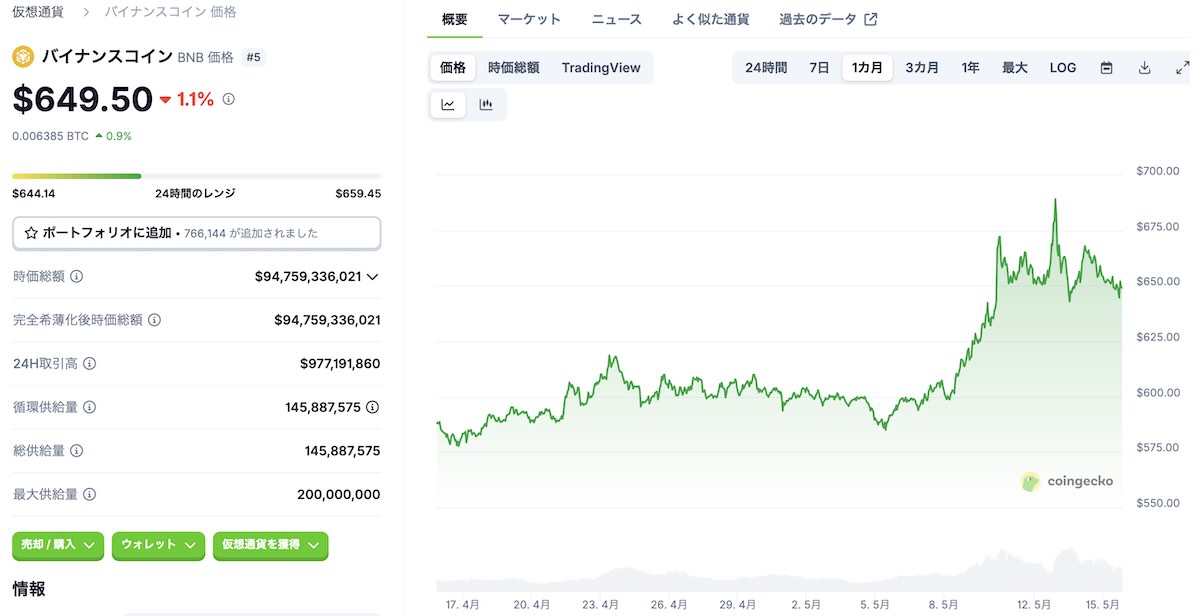Screen dimensions: 1200x616
Task: Add the coin via ポートフォリオに追加 button
Action: coord(196,233)
